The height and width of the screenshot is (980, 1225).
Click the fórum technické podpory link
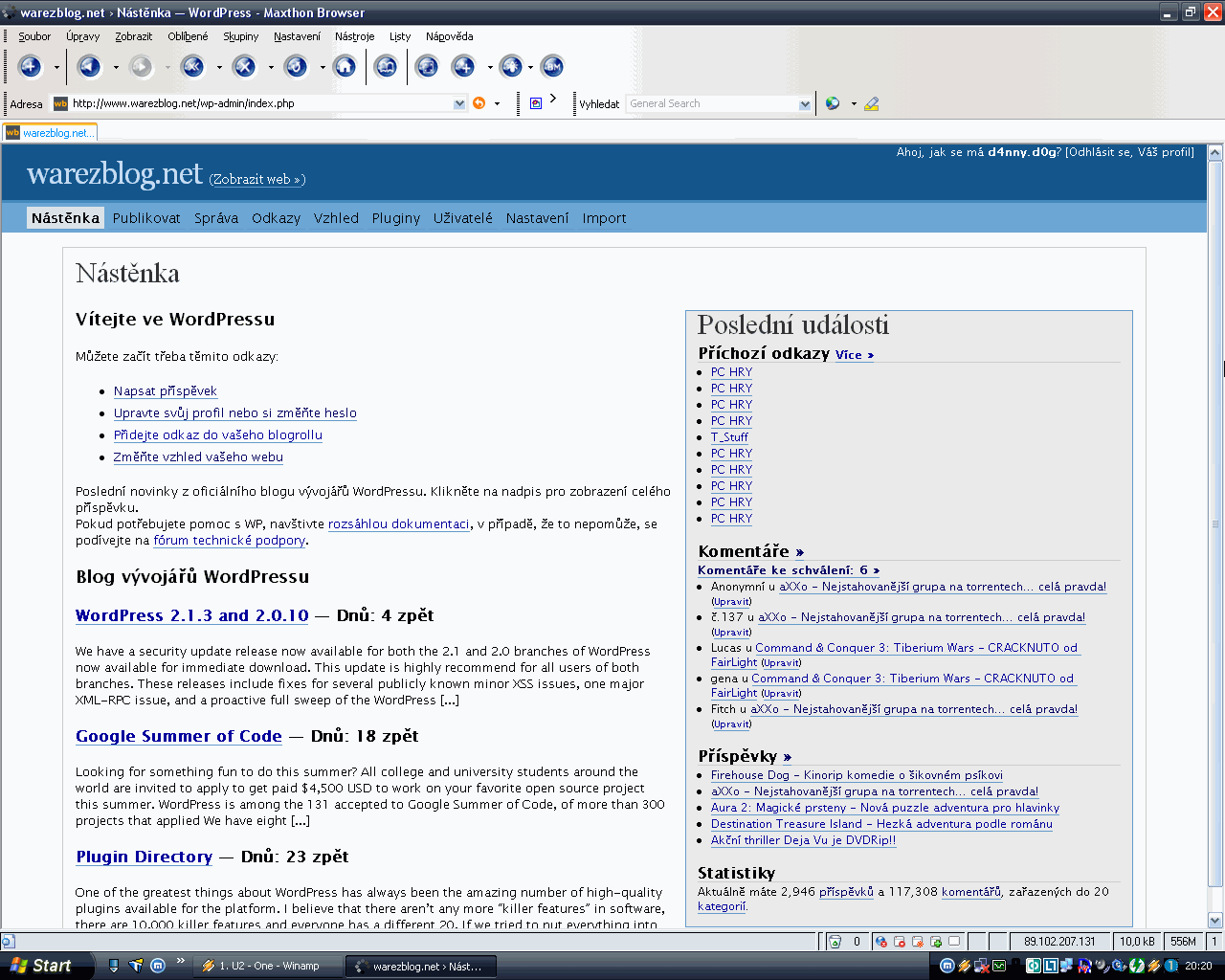tap(230, 541)
